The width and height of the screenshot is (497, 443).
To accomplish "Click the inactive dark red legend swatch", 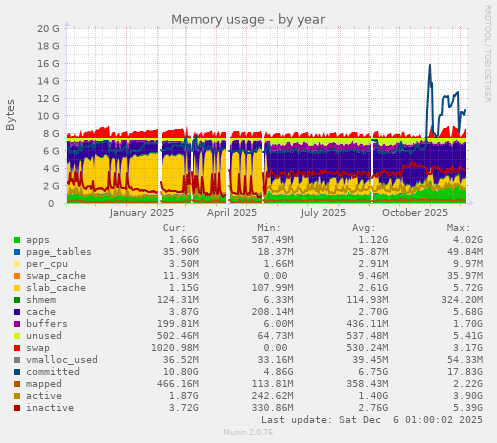I will click(17, 408).
